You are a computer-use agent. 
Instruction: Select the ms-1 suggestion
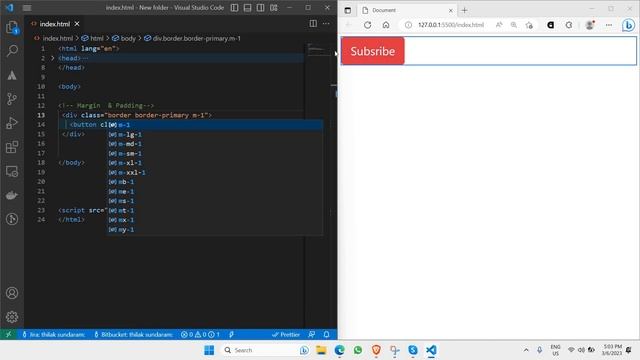pyautogui.click(x=215, y=201)
